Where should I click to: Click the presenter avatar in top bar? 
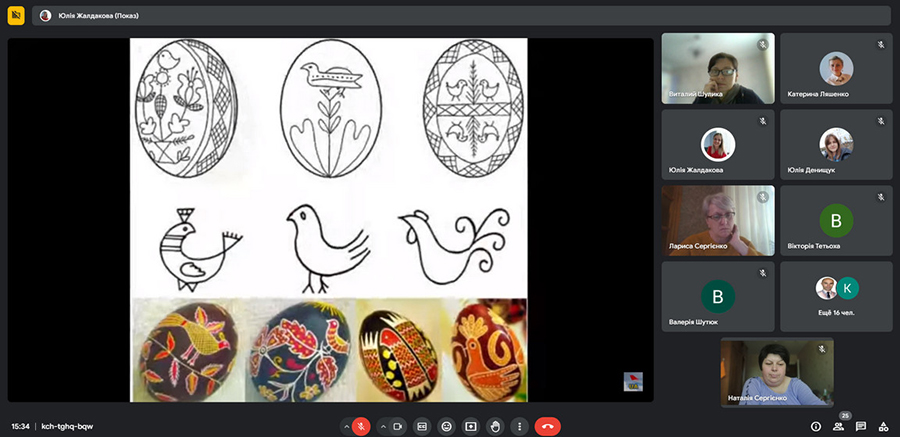click(45, 16)
